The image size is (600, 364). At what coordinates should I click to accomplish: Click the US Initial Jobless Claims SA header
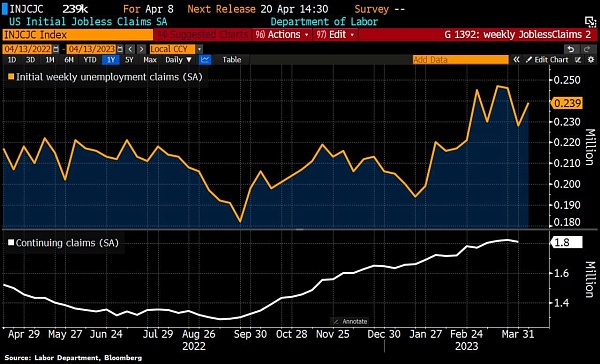(88, 21)
